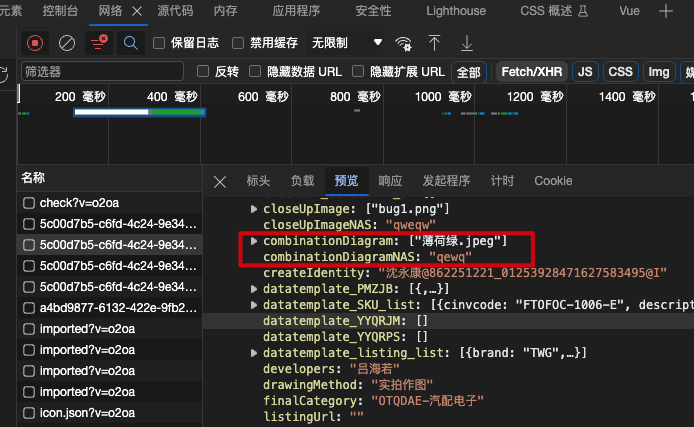
Task: Expand datatemplate_SKU_list array
Action: (254, 305)
